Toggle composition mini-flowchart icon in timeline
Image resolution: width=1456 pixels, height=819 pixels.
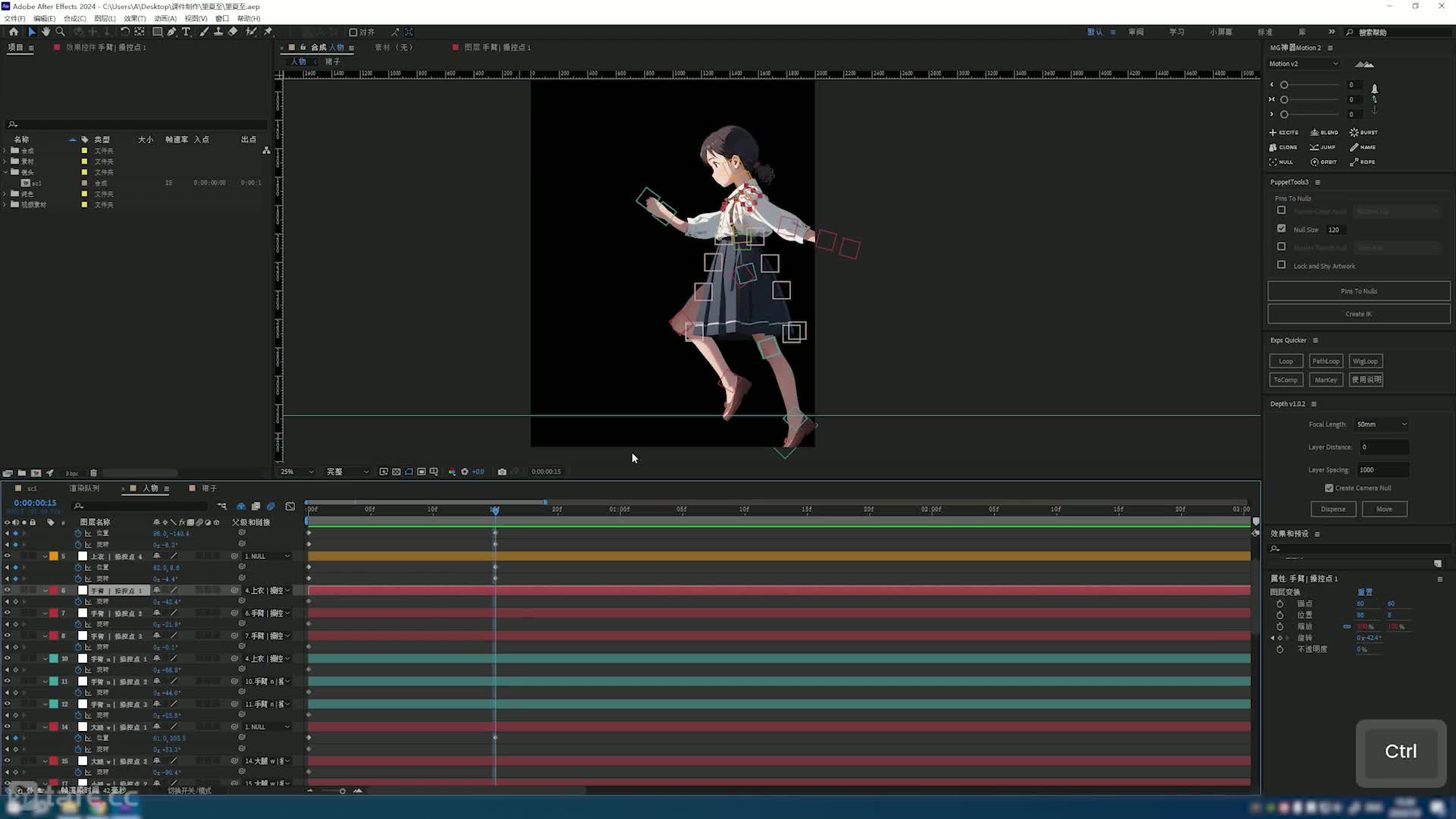(x=221, y=506)
